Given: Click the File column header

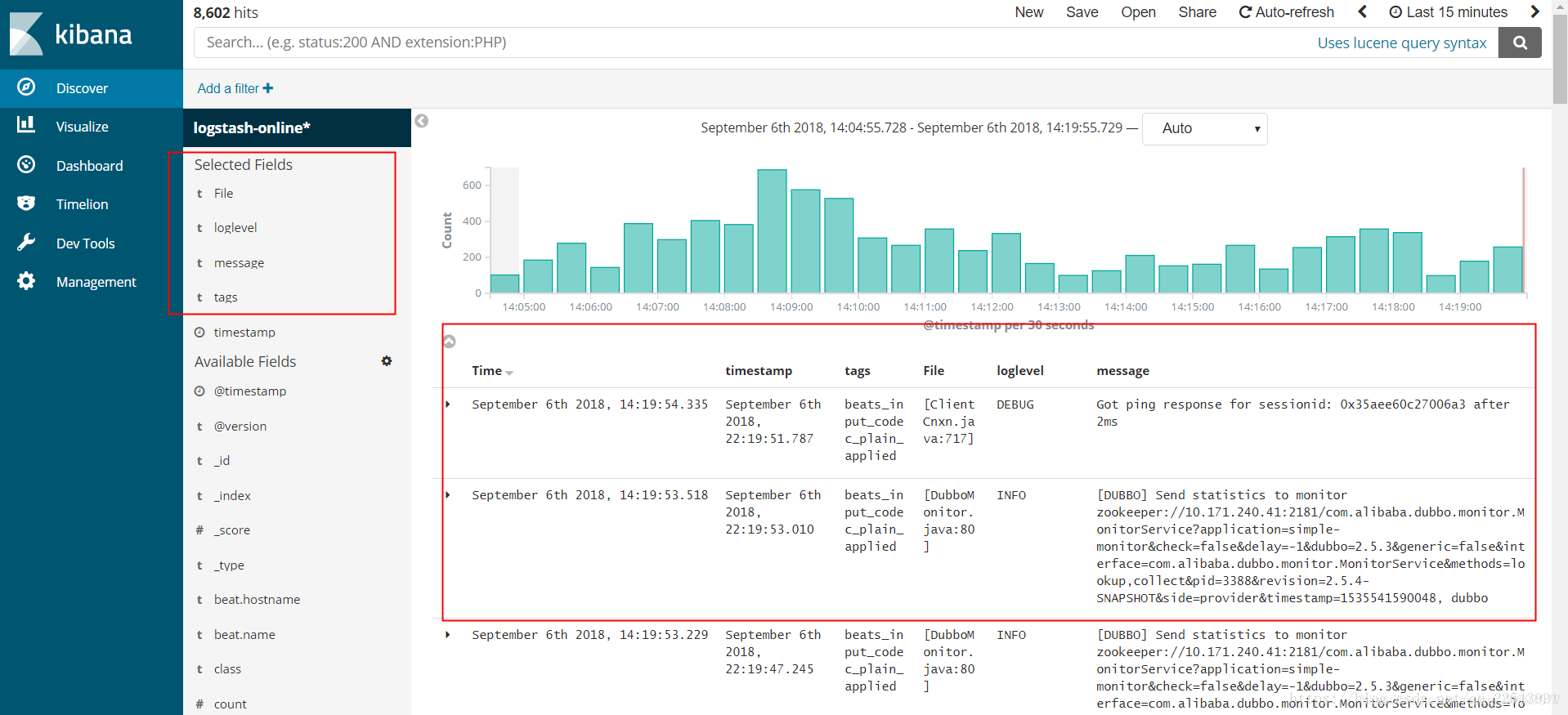Looking at the screenshot, I should coord(934,371).
